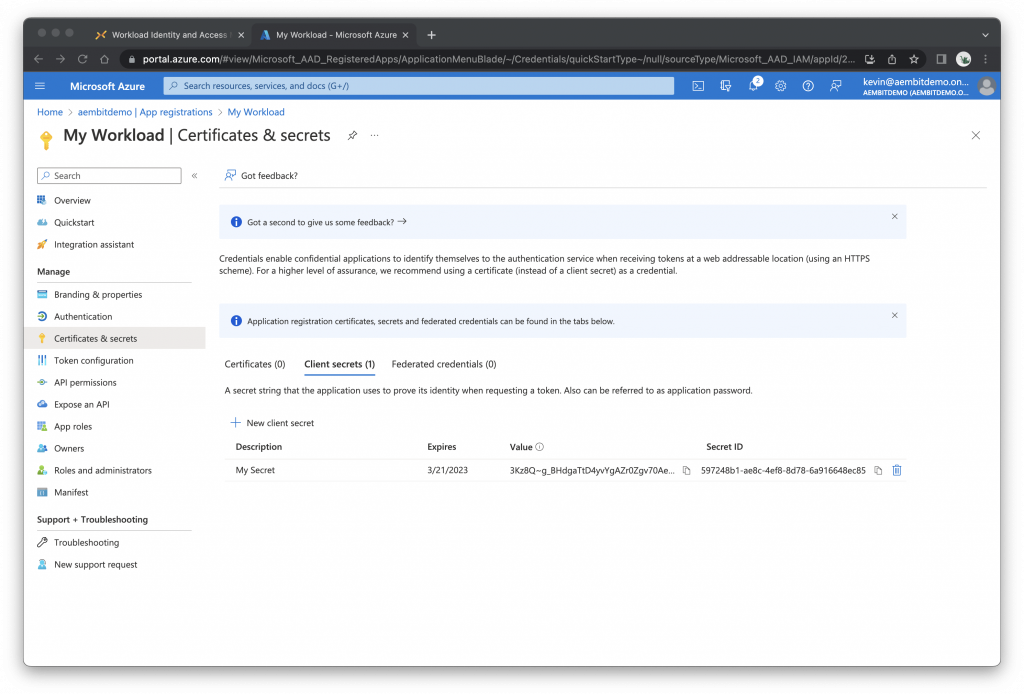The image size is (1024, 695).
Task: Open the 'Got a second to give us some feedback?' link
Action: click(327, 222)
